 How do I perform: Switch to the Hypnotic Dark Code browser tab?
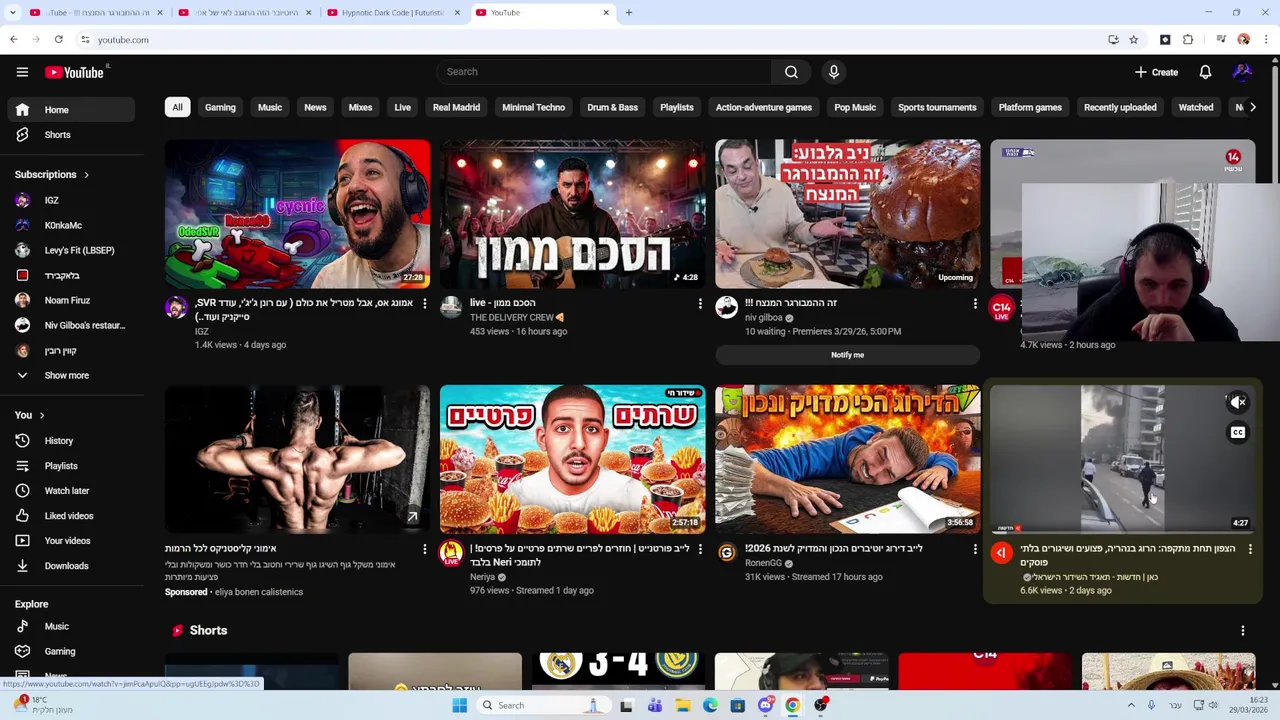point(392,13)
